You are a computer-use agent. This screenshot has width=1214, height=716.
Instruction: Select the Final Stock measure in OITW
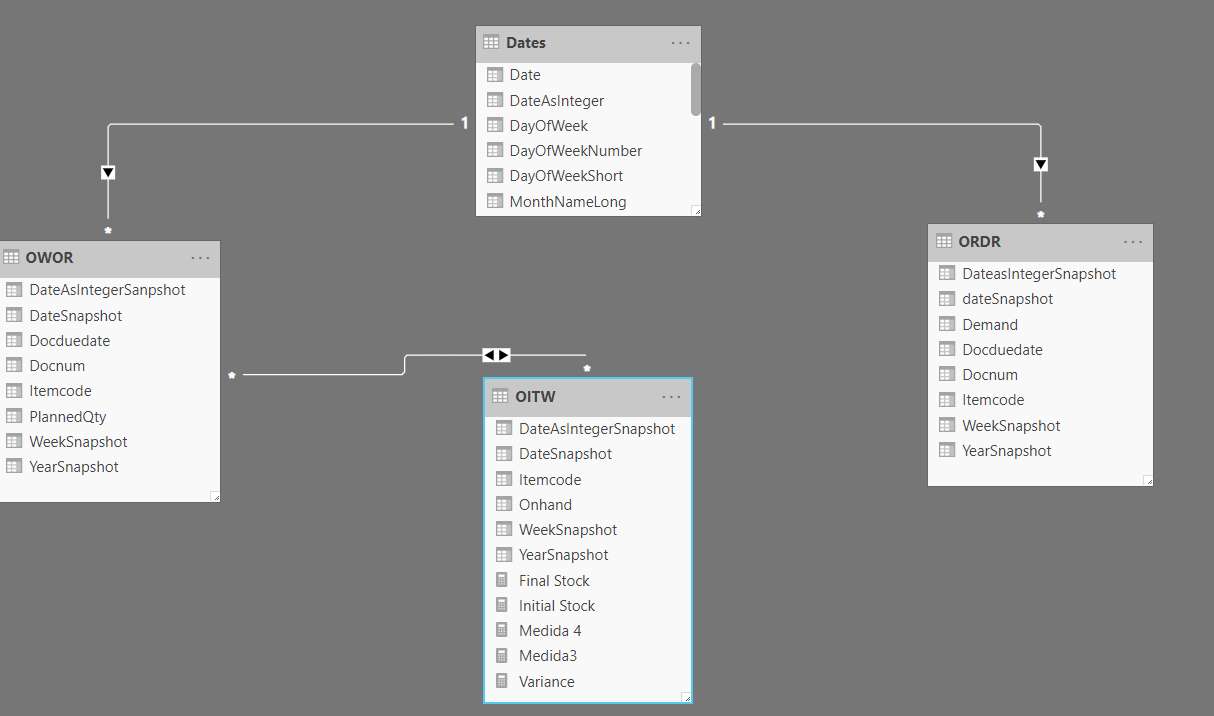[x=588, y=581]
